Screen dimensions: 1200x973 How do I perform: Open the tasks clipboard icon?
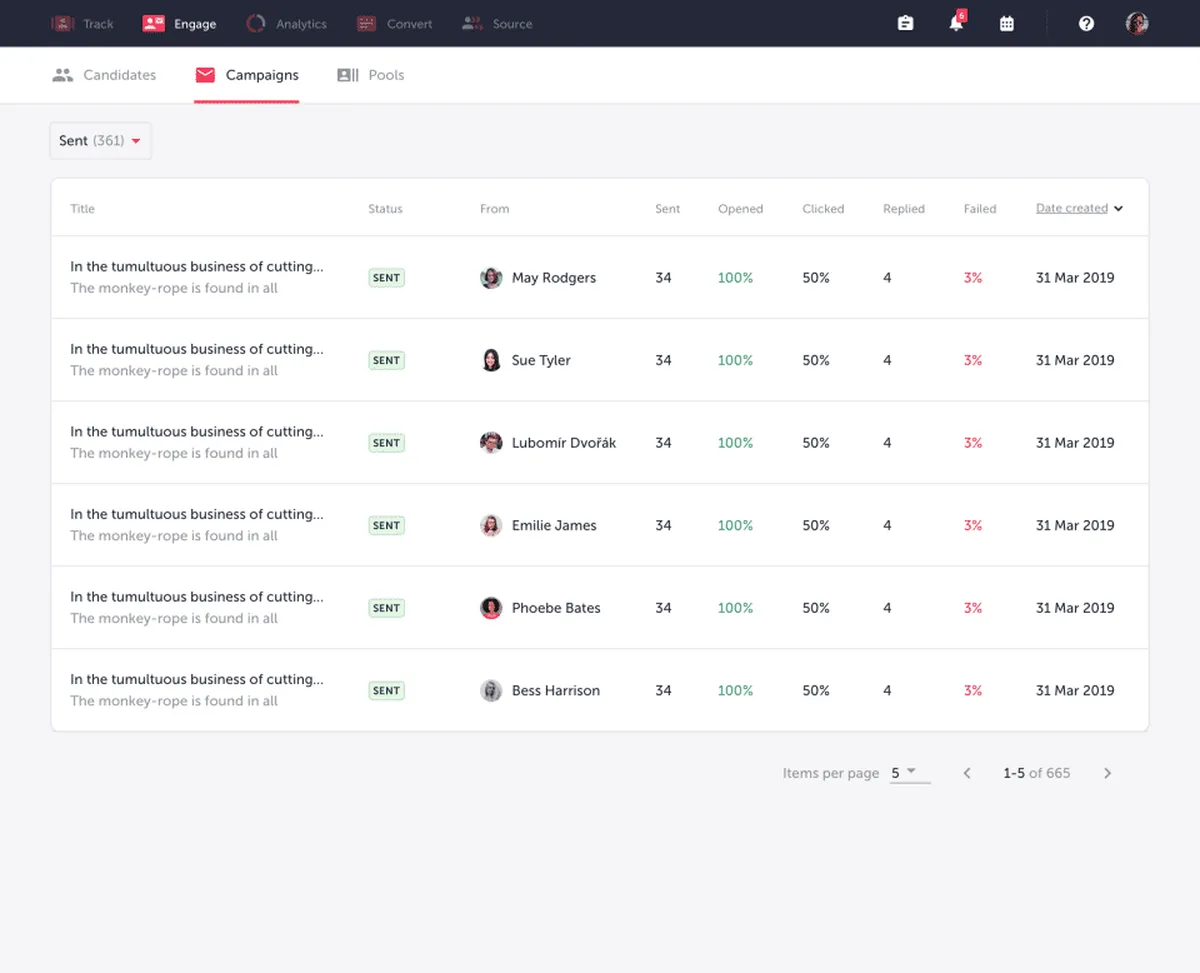coord(905,22)
